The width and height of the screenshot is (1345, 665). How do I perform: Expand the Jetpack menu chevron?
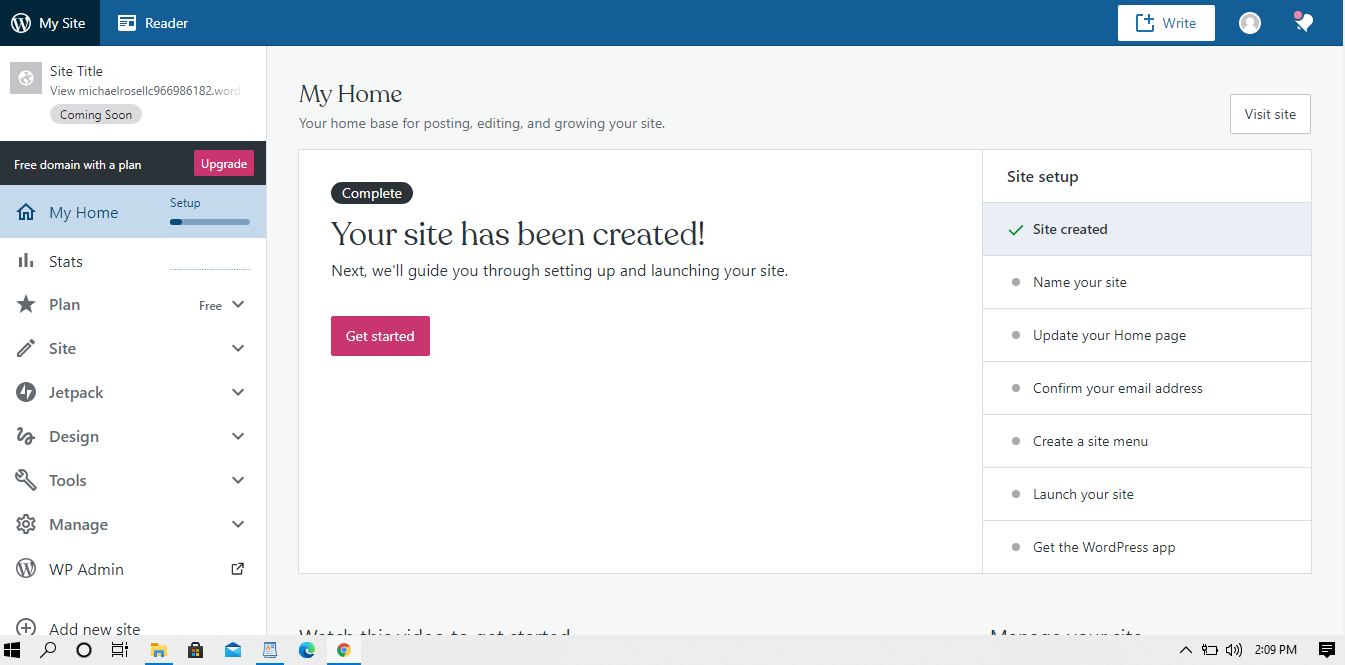(238, 393)
